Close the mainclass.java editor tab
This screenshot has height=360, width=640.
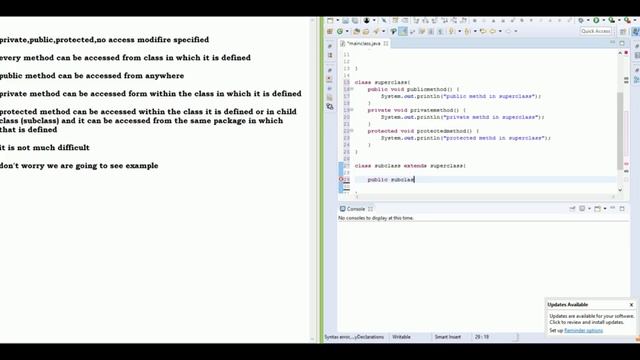pyautogui.click(x=386, y=43)
